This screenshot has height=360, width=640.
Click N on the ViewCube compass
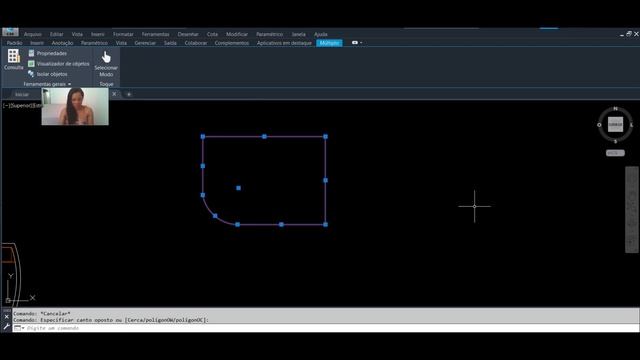click(616, 109)
